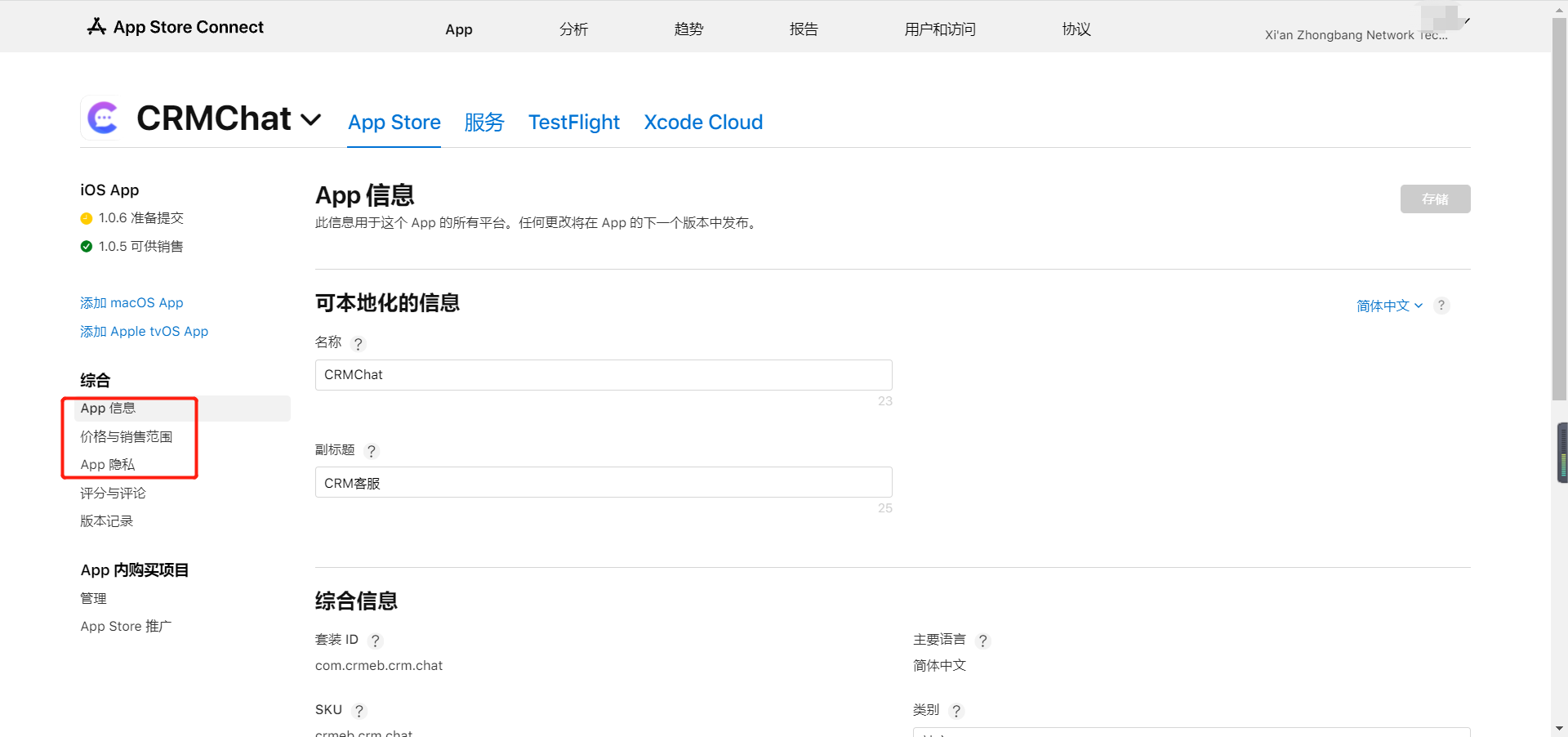Expand the CRMChat app switcher chevron
The height and width of the screenshot is (737, 1568).
311,120
